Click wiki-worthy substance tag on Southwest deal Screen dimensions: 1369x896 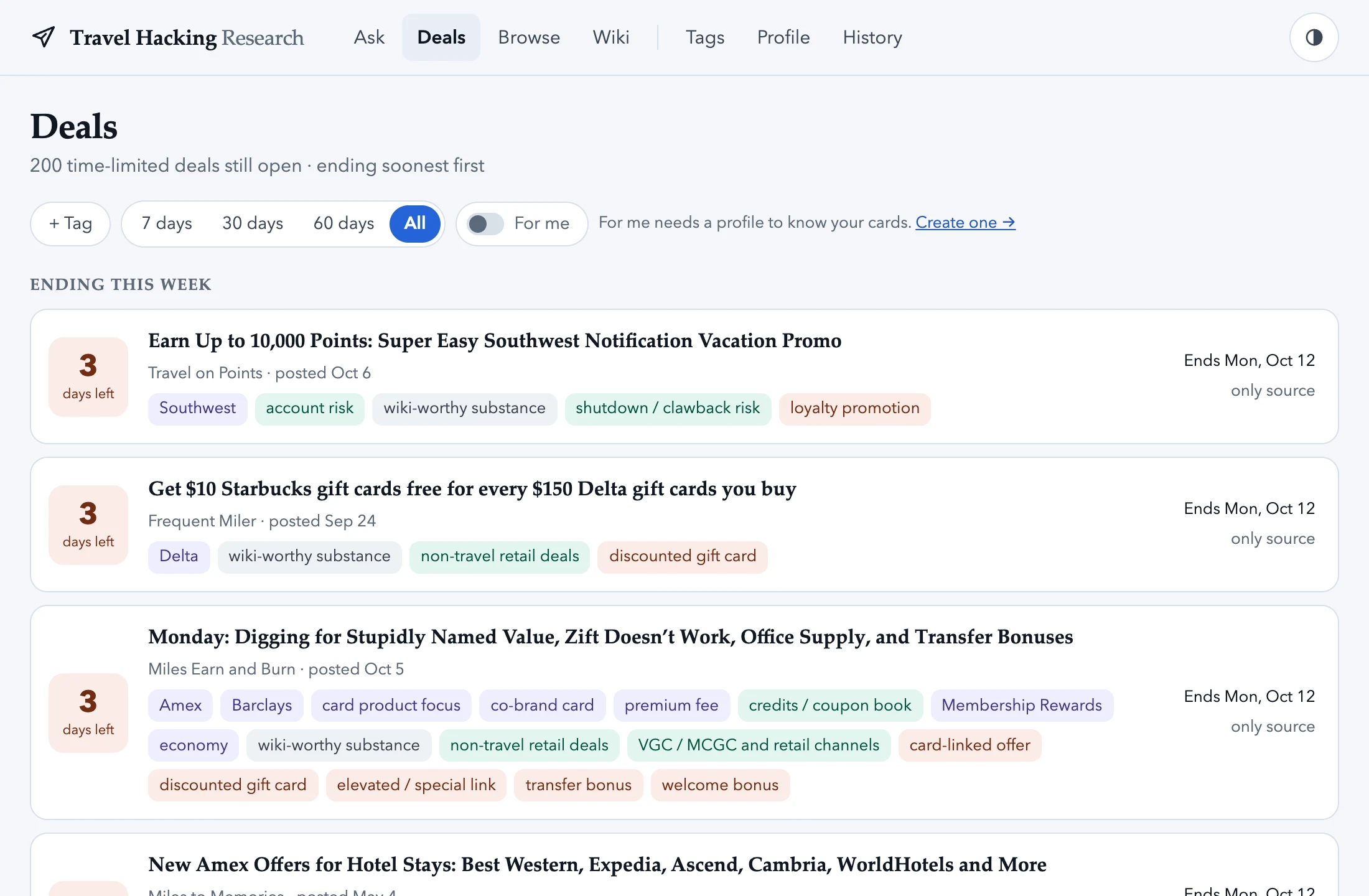coord(465,409)
